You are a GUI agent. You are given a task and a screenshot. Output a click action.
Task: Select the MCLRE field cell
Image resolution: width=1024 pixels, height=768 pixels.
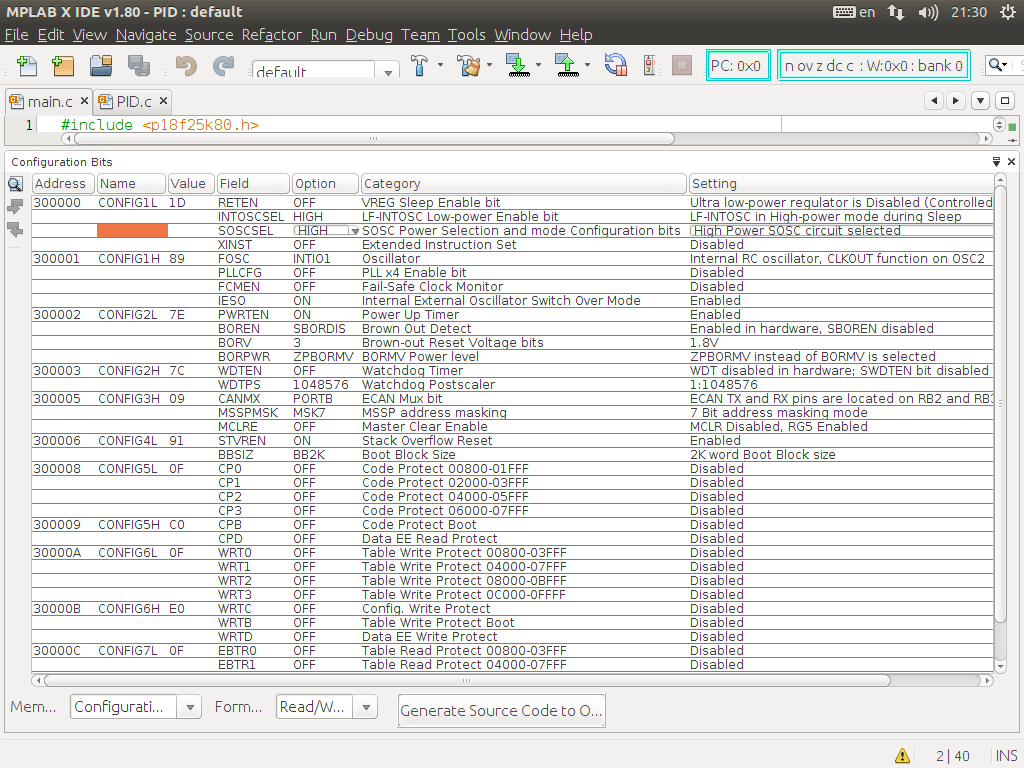point(253,426)
